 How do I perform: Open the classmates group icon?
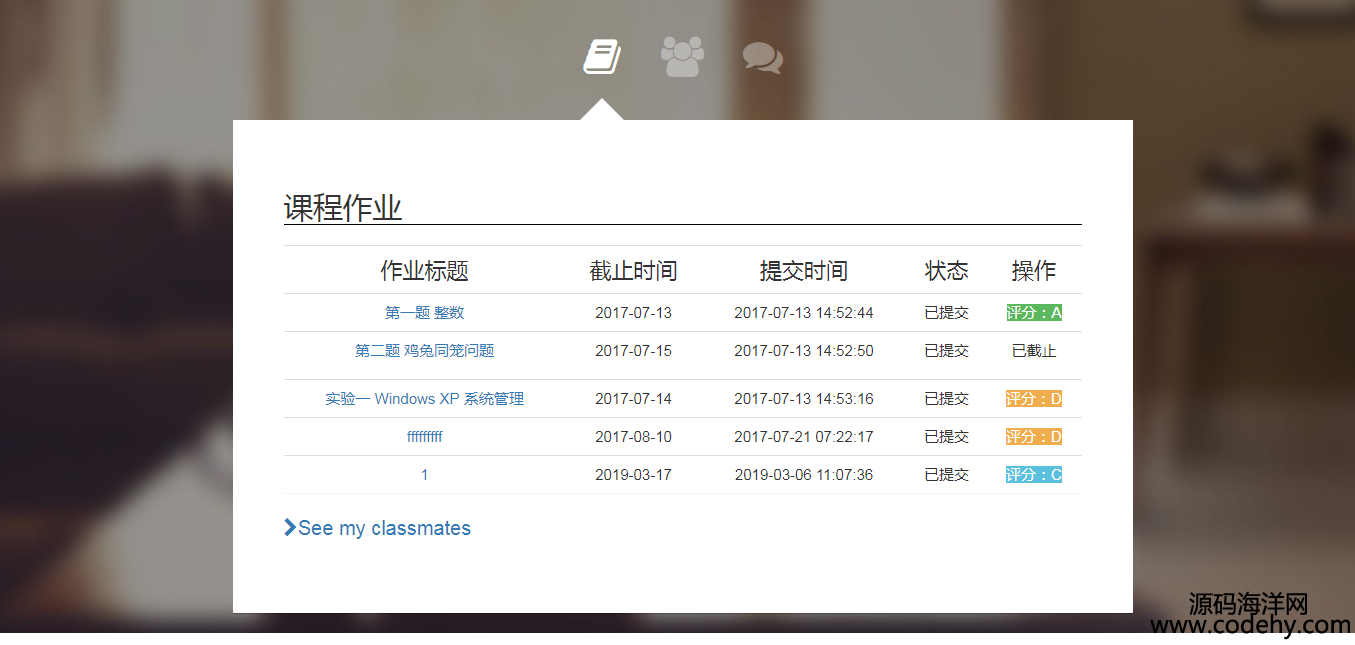[682, 57]
